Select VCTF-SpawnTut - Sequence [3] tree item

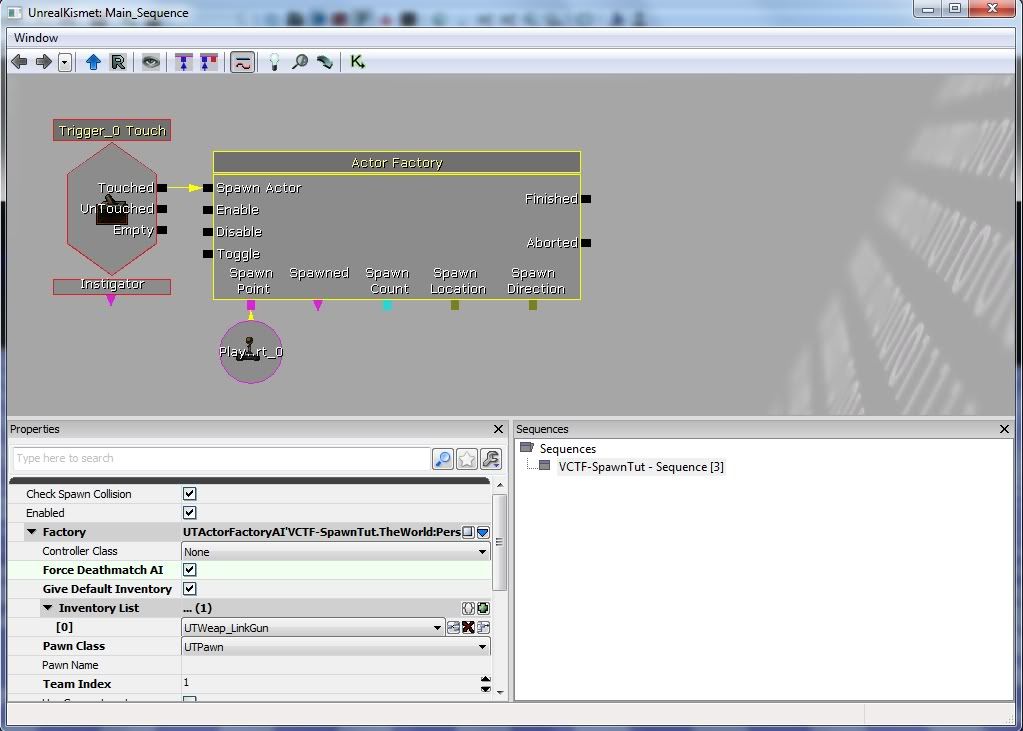pos(641,467)
